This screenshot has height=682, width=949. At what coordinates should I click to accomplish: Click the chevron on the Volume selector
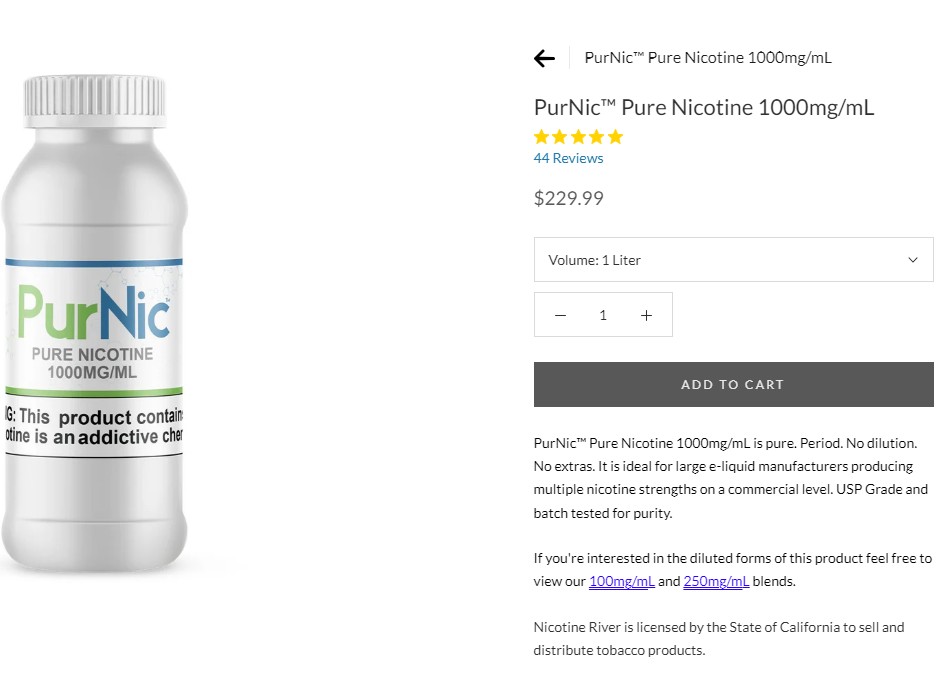click(912, 260)
